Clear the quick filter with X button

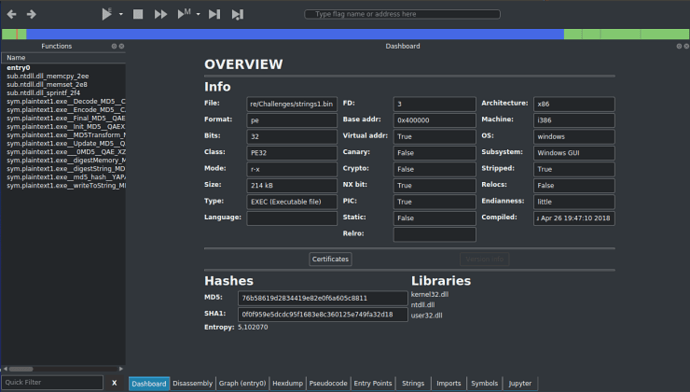click(x=114, y=383)
